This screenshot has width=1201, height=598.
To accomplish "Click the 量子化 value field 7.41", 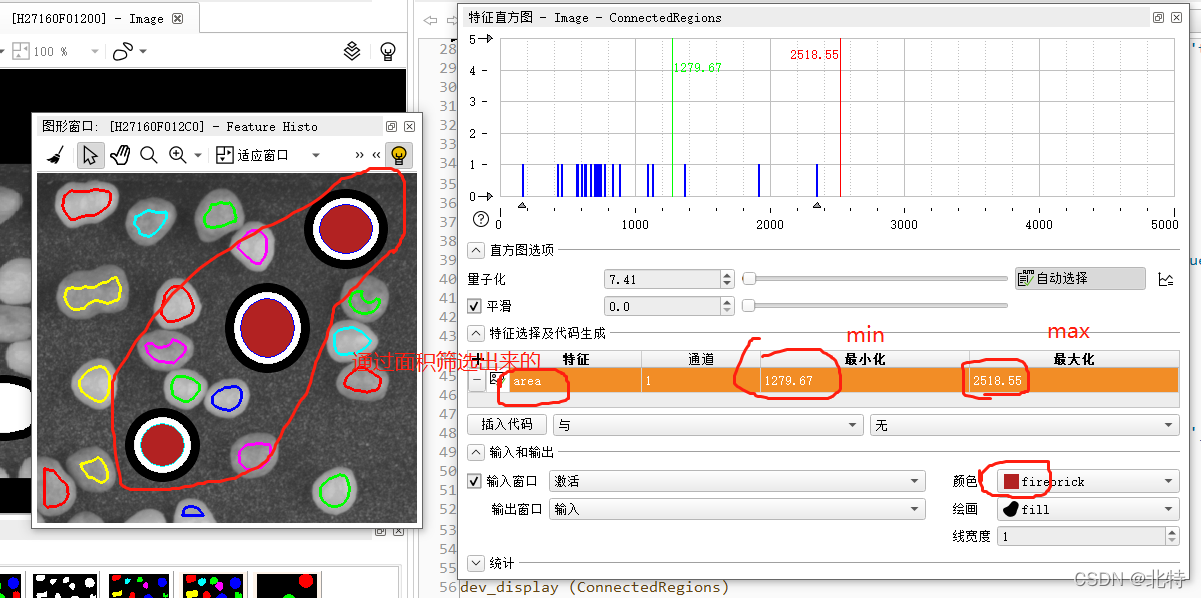I will [662, 278].
